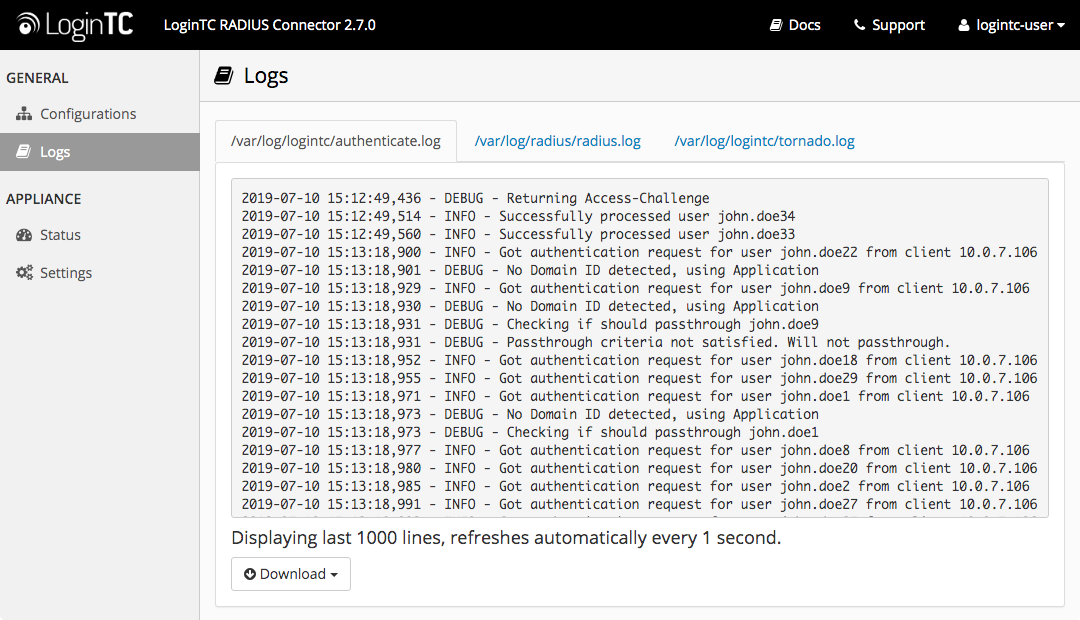Click 'Passthrough criteria not satisfied' log line
Screen dimensions: 1080x620
(596, 342)
